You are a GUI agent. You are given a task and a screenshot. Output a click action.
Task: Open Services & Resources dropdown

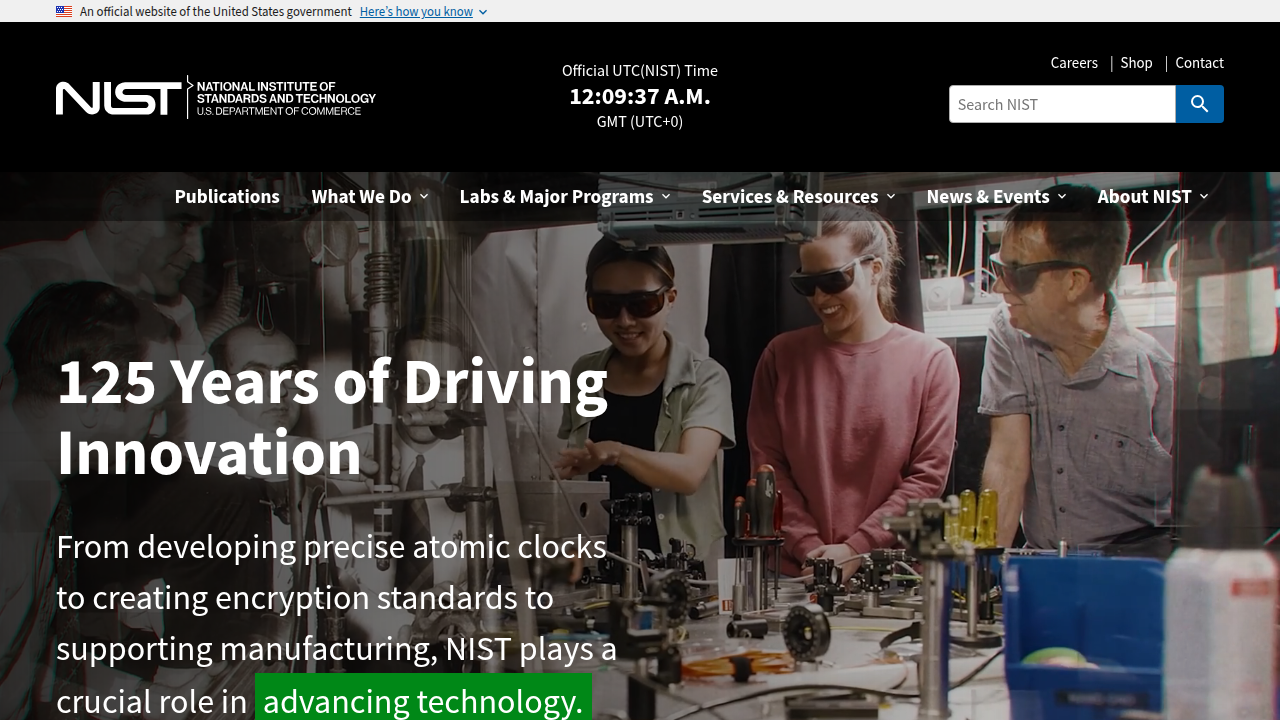(x=798, y=196)
